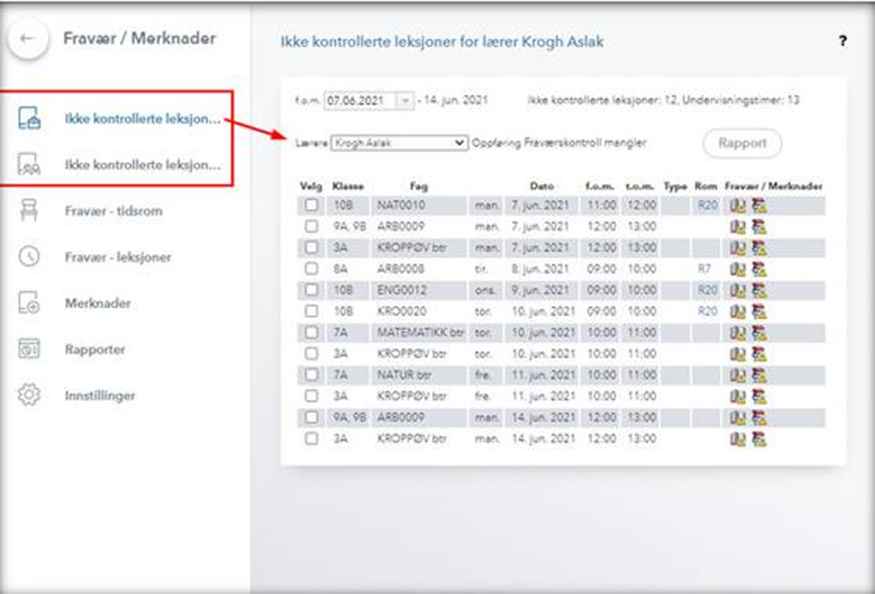This screenshot has width=875, height=594.
Task: Check the KRO0020 lesson row checkbox
Action: [x=312, y=311]
